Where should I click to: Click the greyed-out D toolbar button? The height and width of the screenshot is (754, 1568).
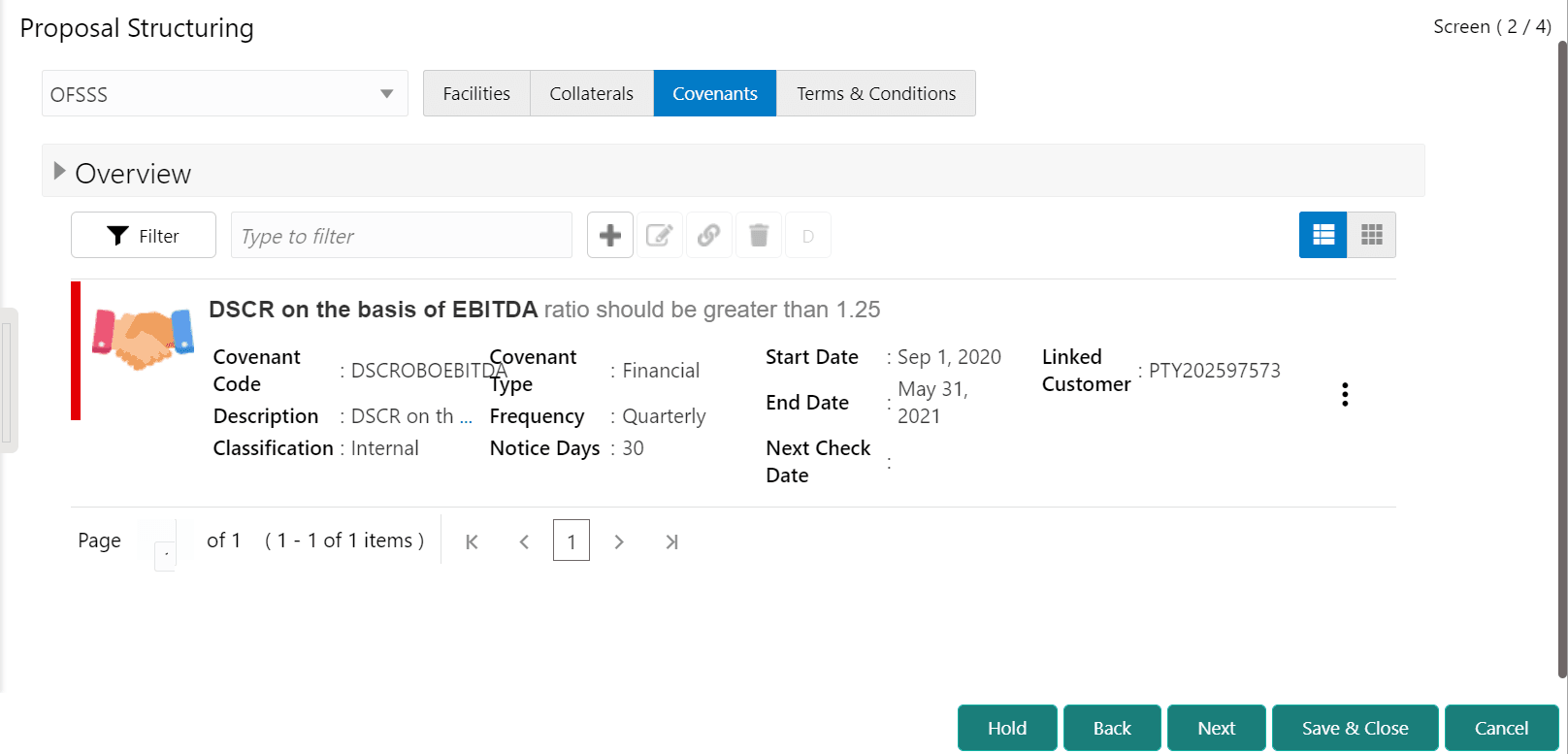click(x=808, y=235)
